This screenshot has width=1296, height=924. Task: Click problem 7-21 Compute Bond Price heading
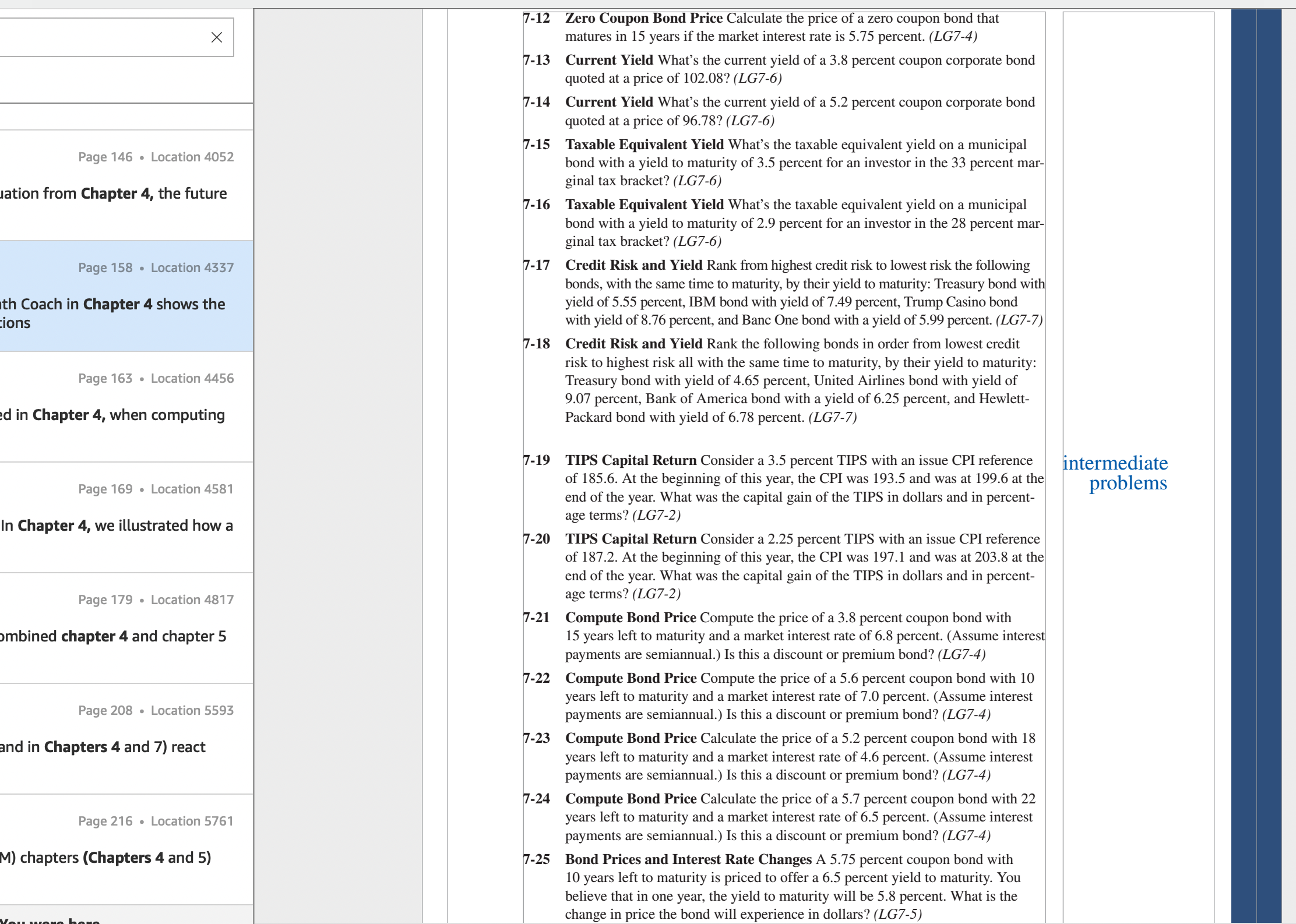tap(631, 618)
